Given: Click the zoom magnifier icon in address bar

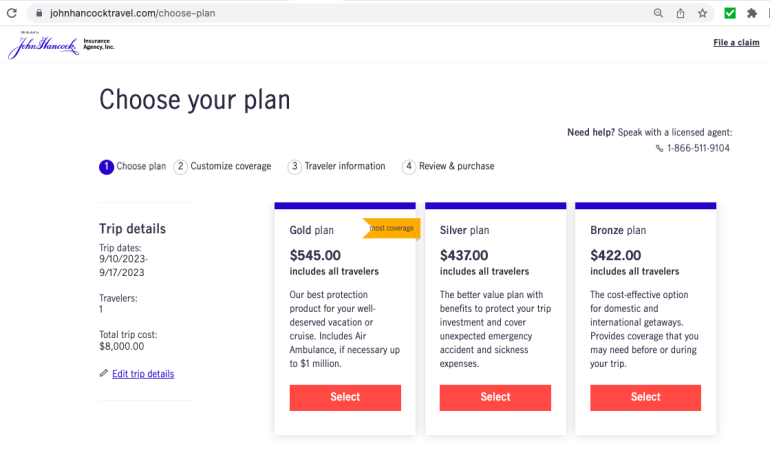Looking at the screenshot, I should pyautogui.click(x=658, y=13).
